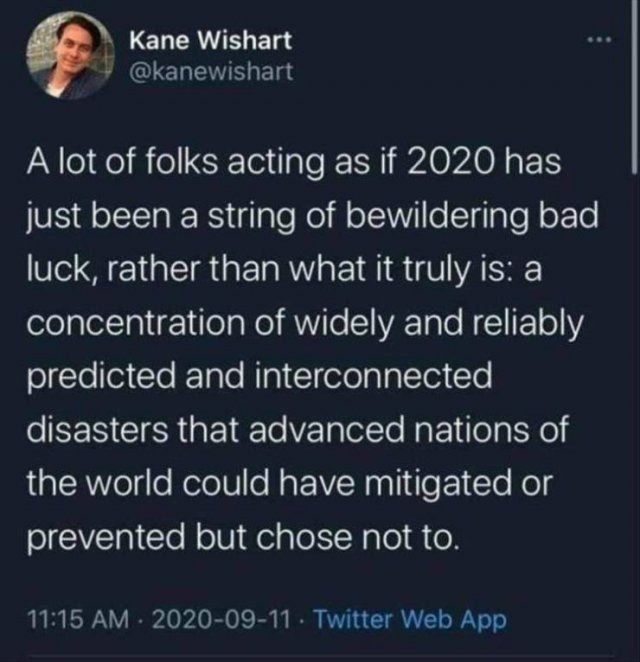Visit the @kanewishart handle

[x=211, y=71]
